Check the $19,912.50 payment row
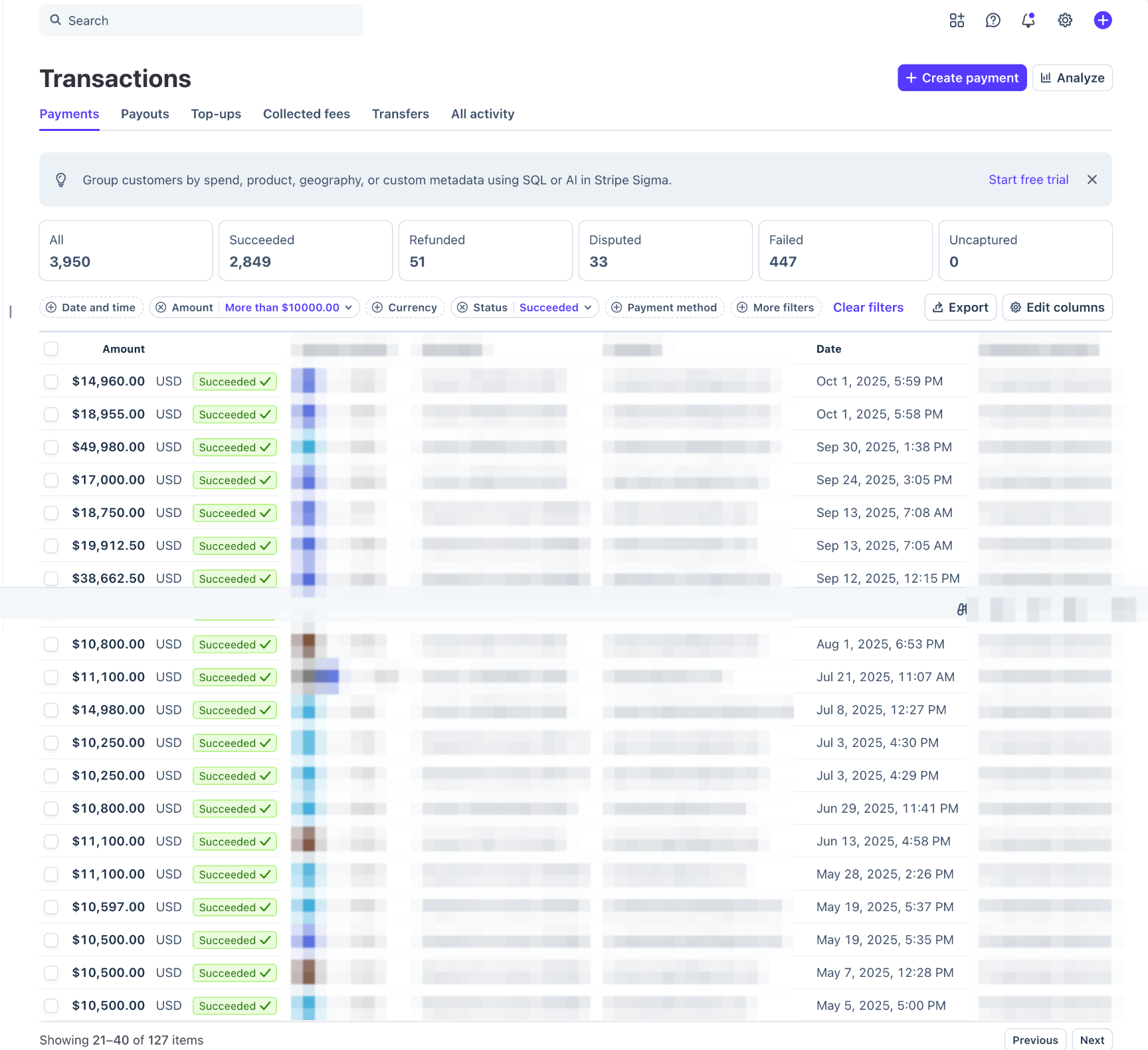1148x1050 pixels. [x=51, y=546]
